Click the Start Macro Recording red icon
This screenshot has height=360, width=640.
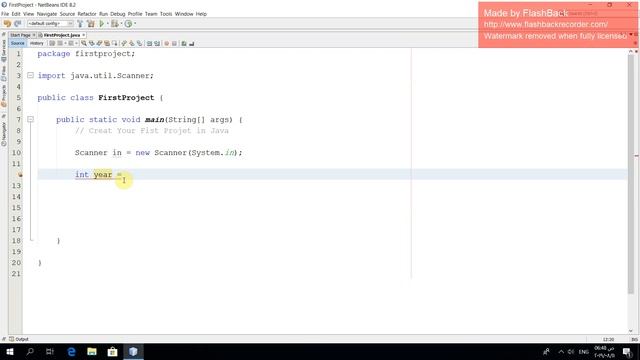point(167,43)
